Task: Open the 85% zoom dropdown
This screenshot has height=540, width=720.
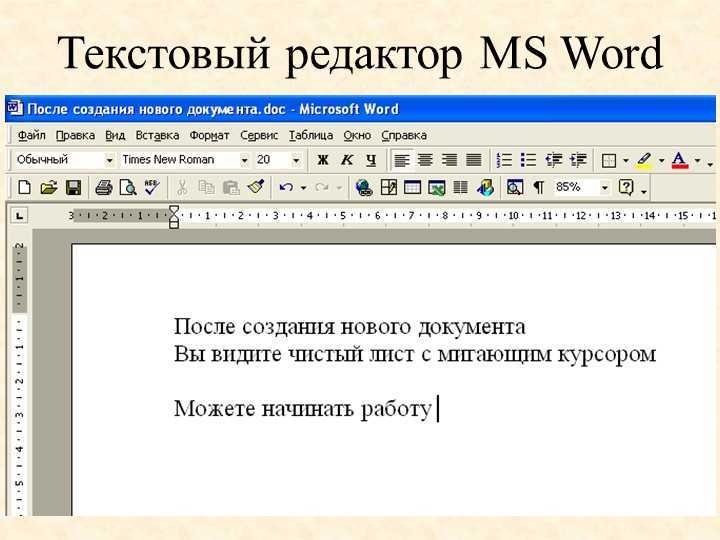Action: point(604,187)
